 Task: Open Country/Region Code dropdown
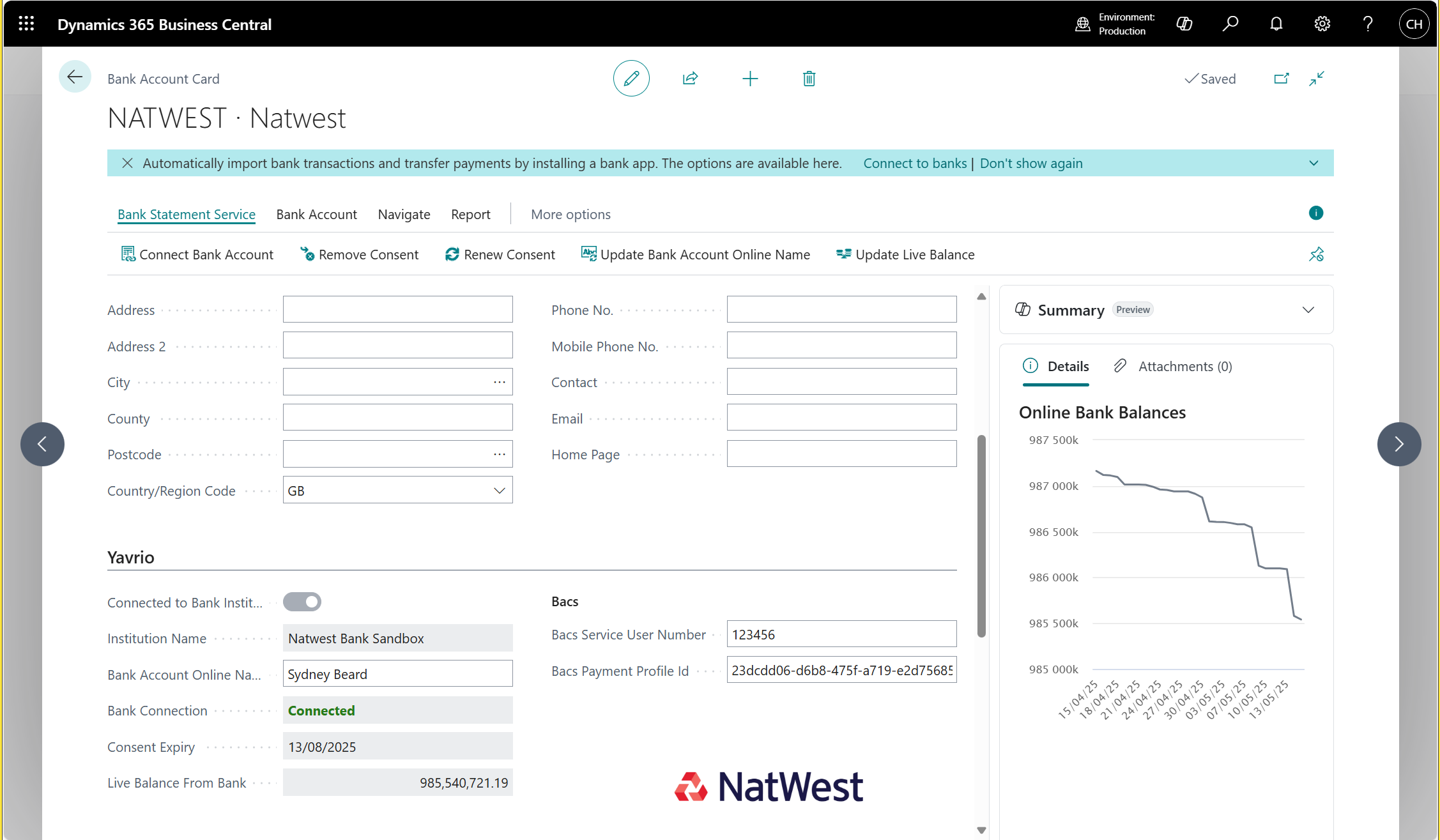click(499, 491)
